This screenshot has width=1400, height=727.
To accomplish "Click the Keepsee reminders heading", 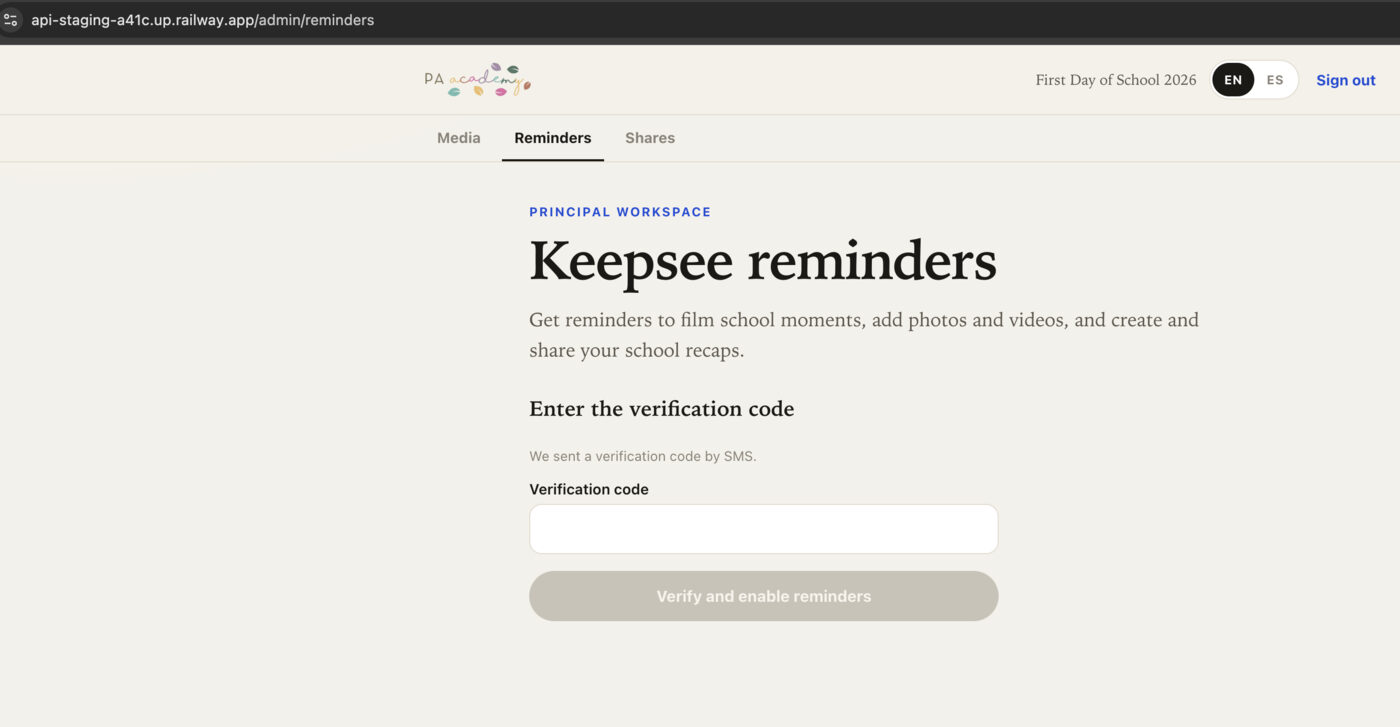I will (x=763, y=261).
